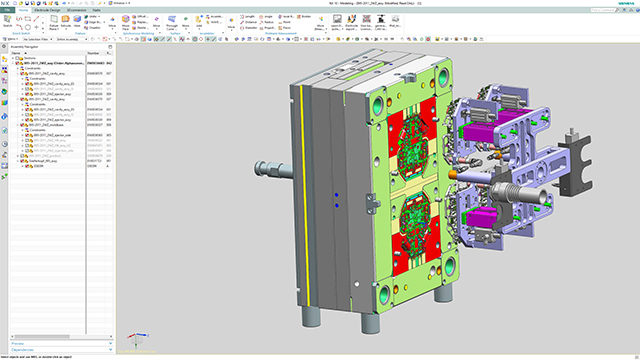Switch to the Electrode Design tab
Screen dimensions: 640x360
click(x=47, y=10)
